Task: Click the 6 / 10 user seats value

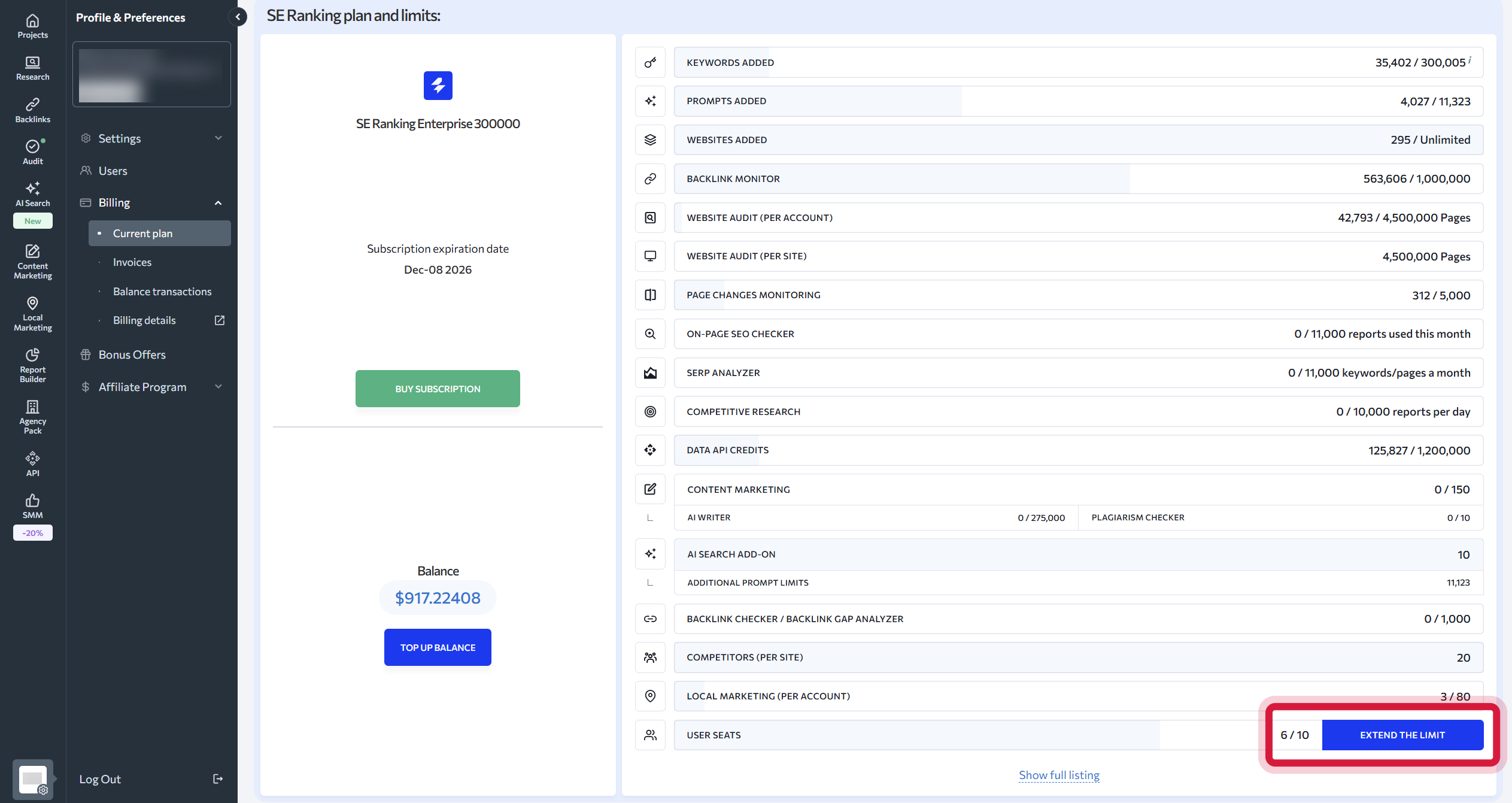Action: tap(1295, 735)
